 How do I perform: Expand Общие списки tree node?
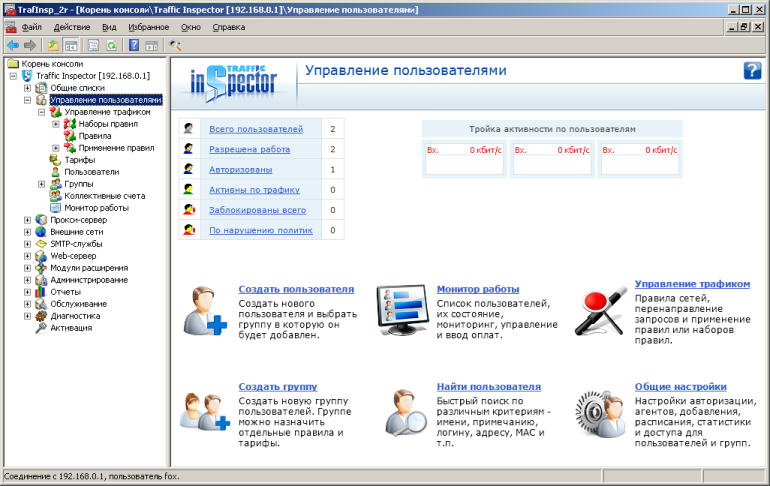28,88
